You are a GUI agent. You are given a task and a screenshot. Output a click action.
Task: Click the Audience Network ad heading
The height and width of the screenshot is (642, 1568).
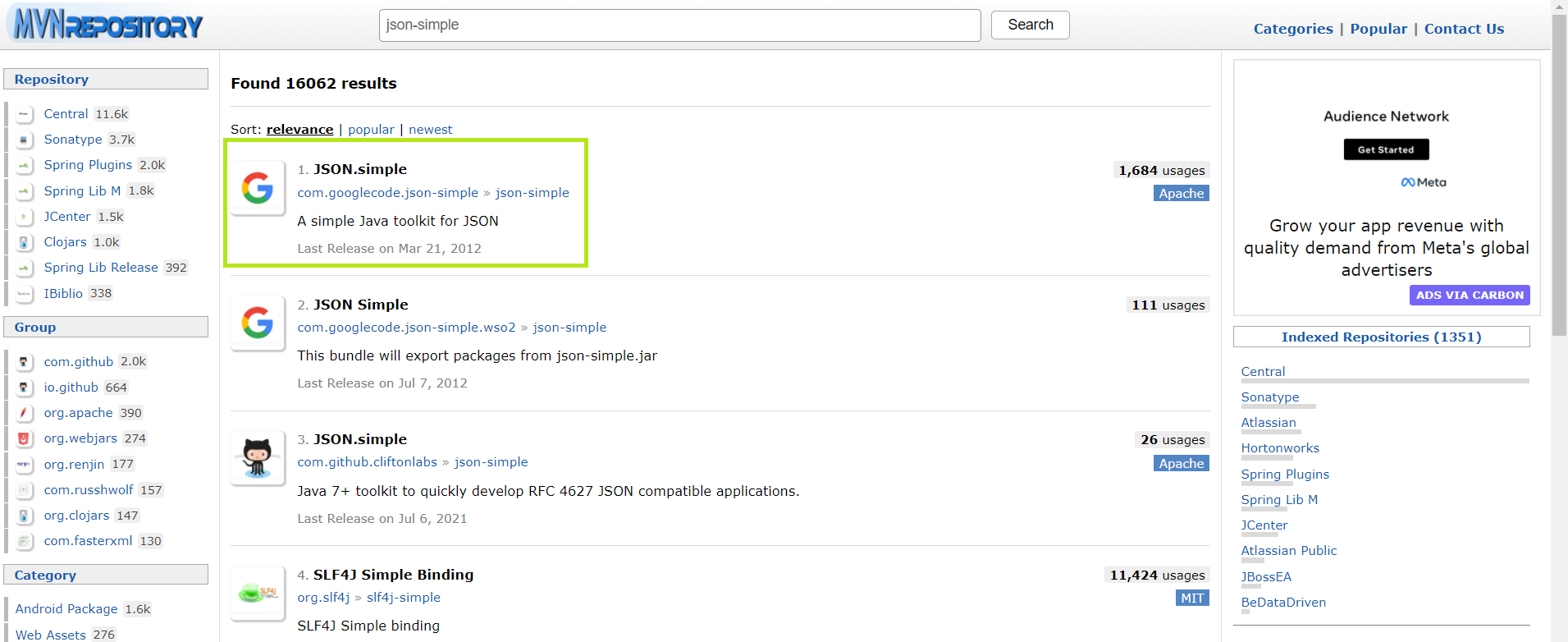[1386, 117]
